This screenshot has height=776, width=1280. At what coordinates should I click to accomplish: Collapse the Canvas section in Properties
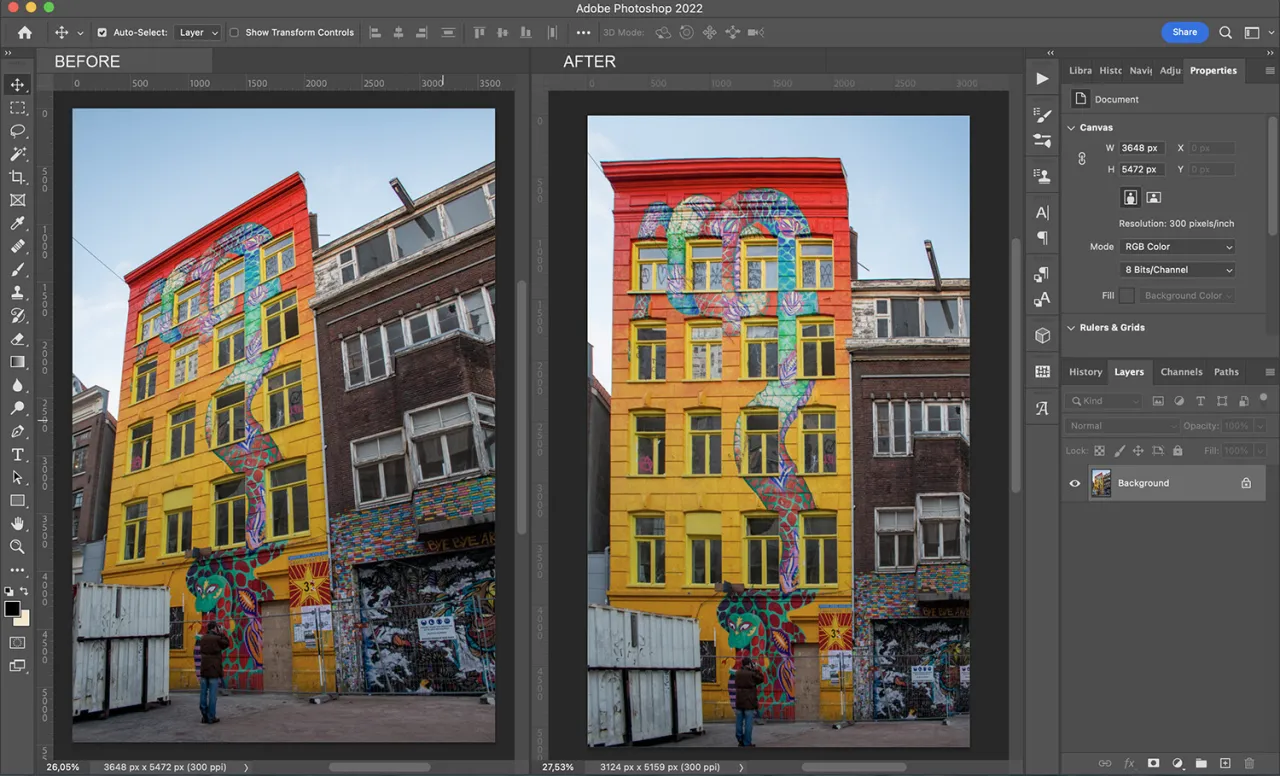coord(1071,127)
